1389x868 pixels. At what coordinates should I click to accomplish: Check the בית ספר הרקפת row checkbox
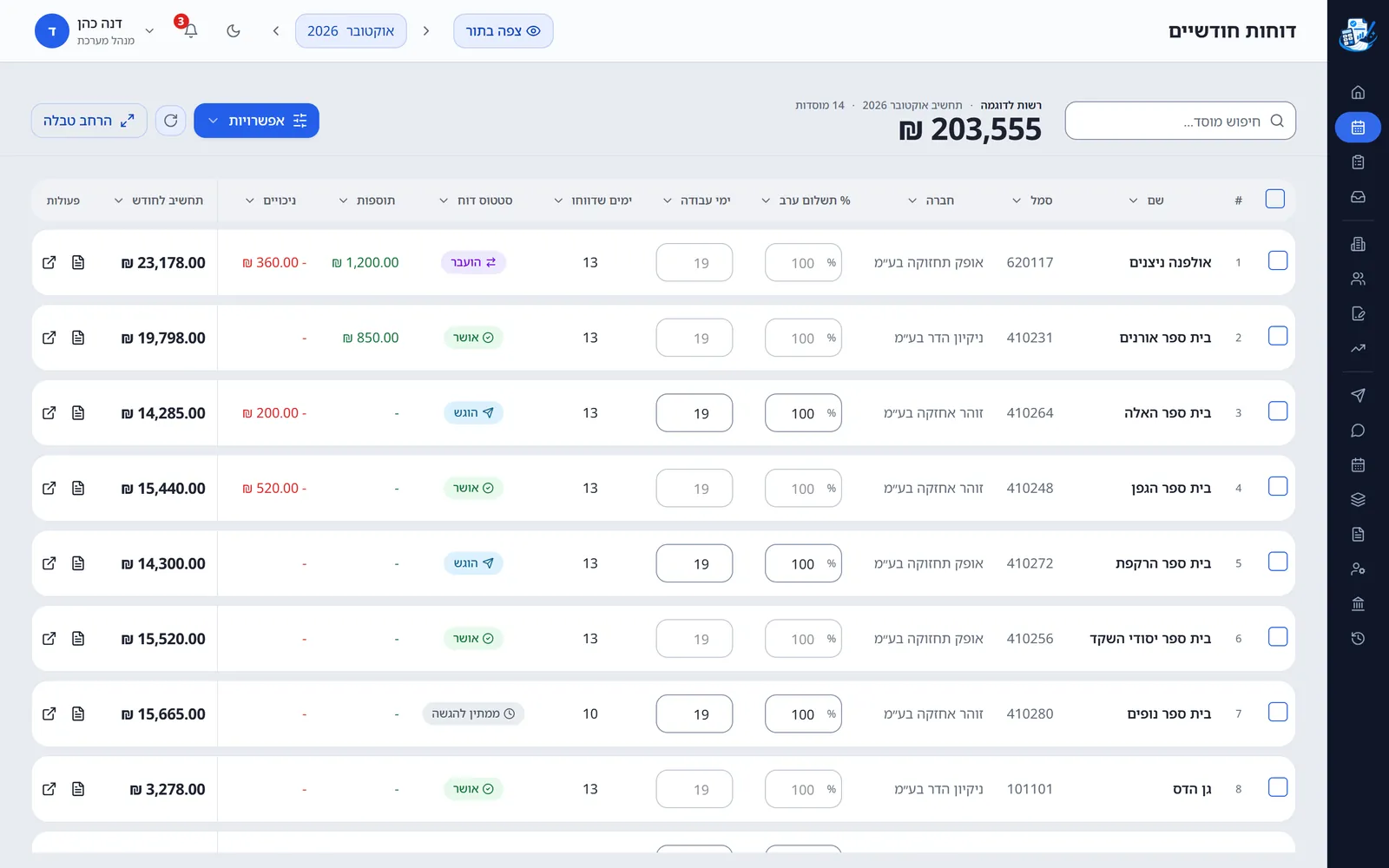pos(1278,562)
